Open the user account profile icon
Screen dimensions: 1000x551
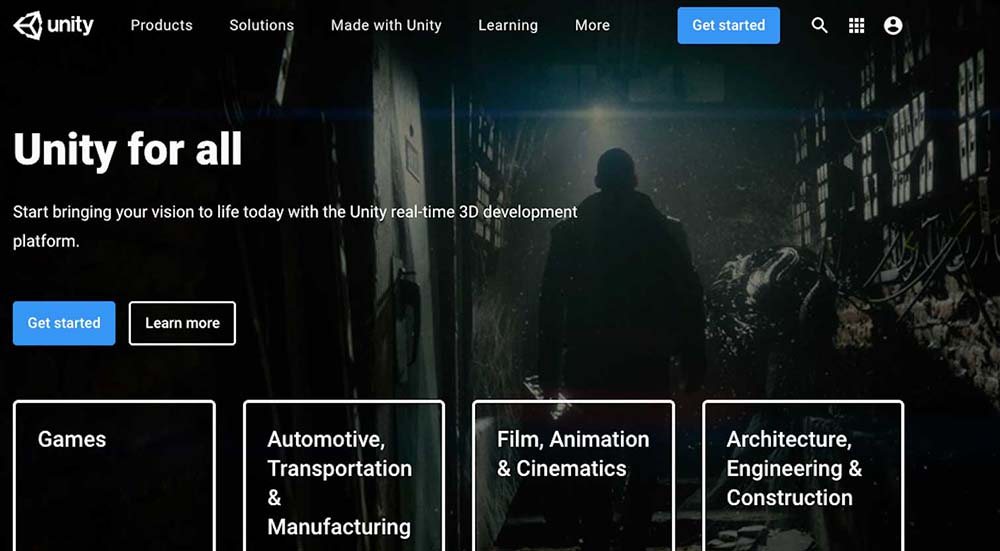[893, 26]
